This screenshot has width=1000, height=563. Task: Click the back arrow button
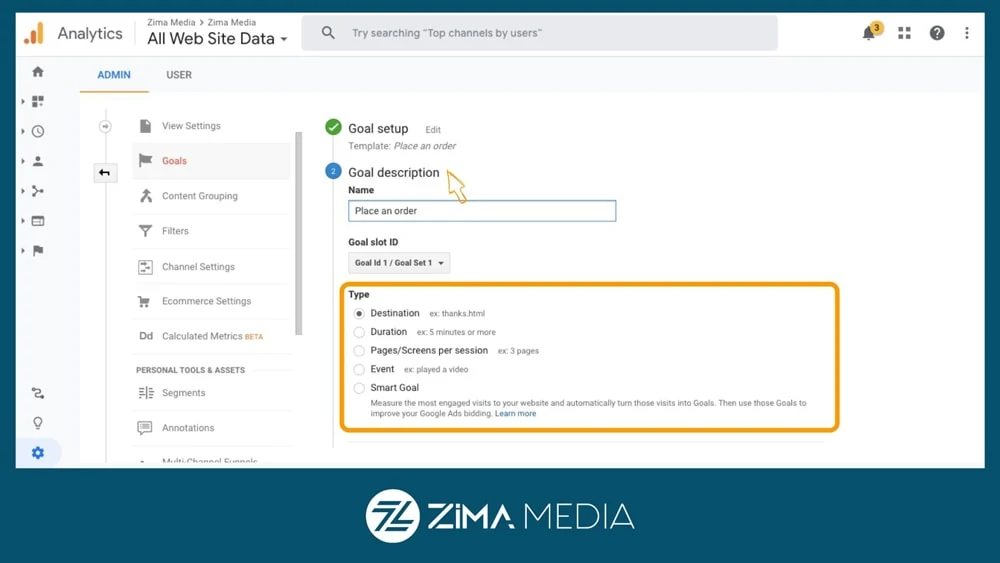104,173
